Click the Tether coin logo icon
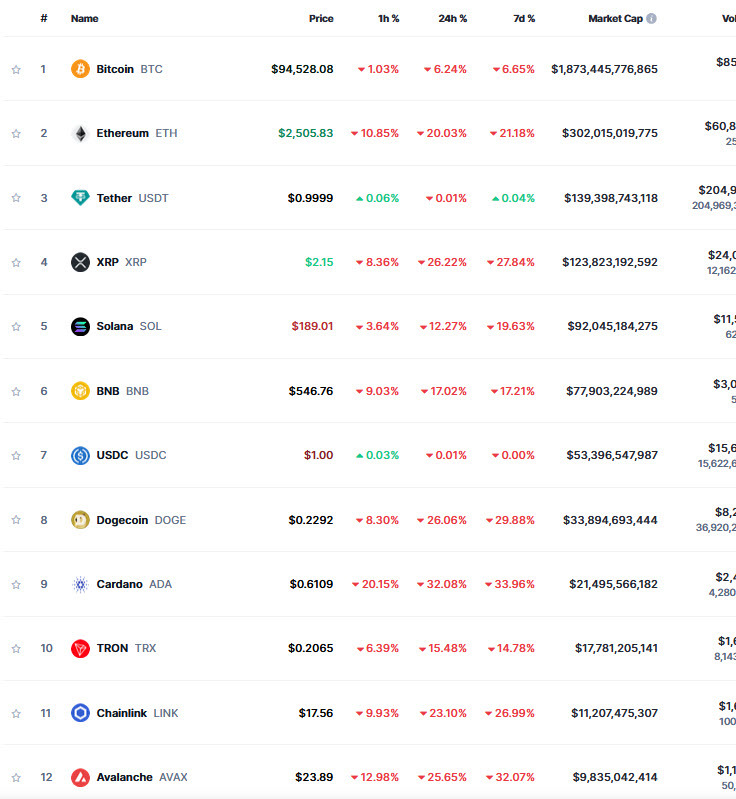 click(x=80, y=198)
